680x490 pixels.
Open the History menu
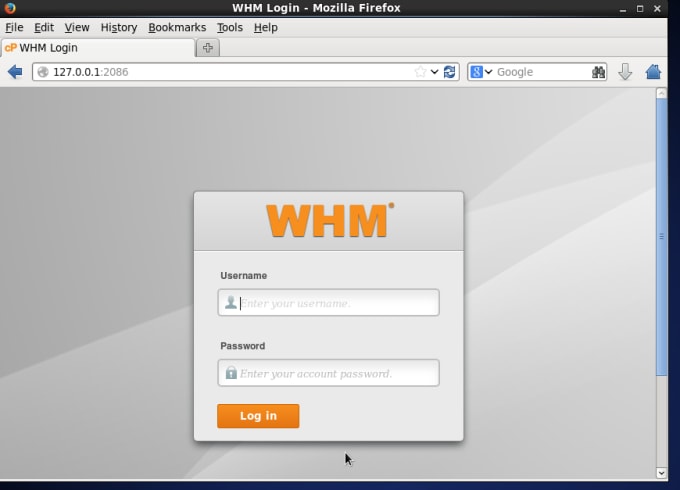[x=119, y=27]
